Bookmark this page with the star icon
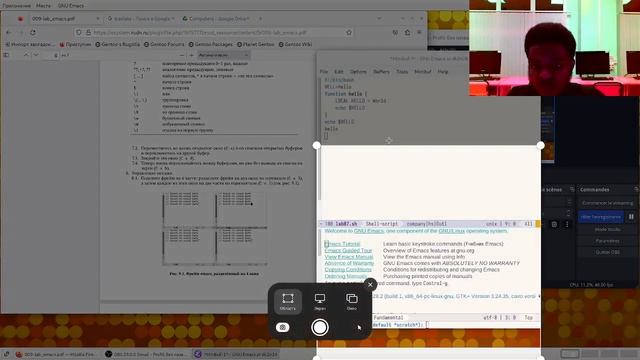640x360 pixels. 349,32
